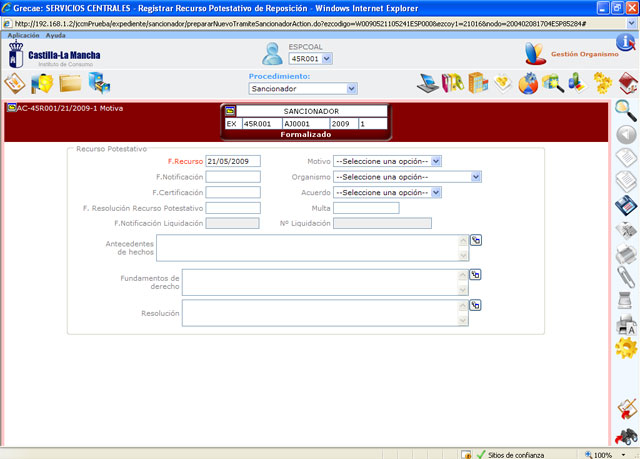The image size is (640, 459).
Task: Open the Ayuda menu
Action: click(56, 35)
